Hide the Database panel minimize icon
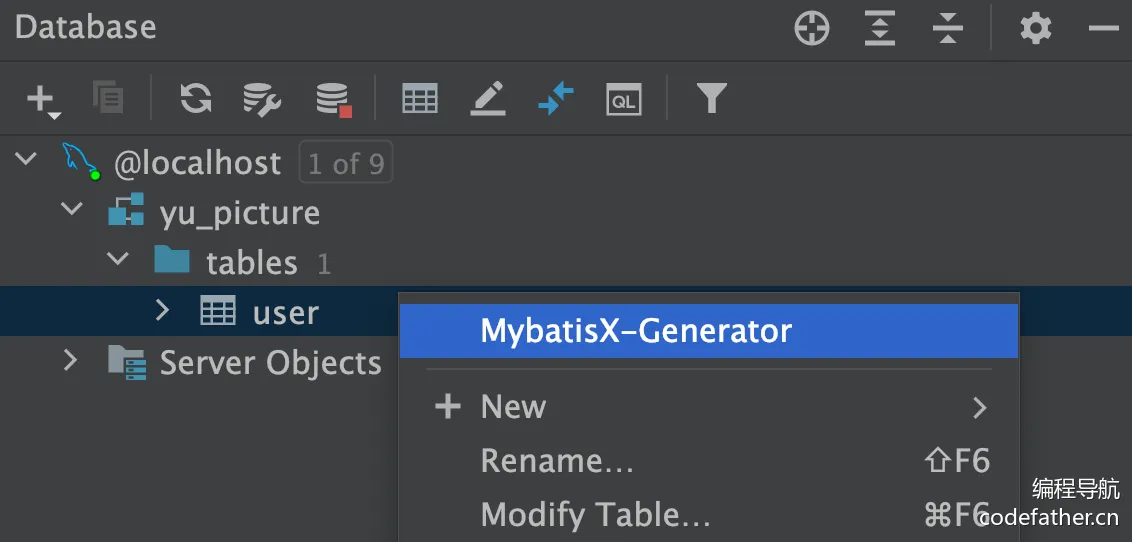 pyautogui.click(x=1104, y=29)
